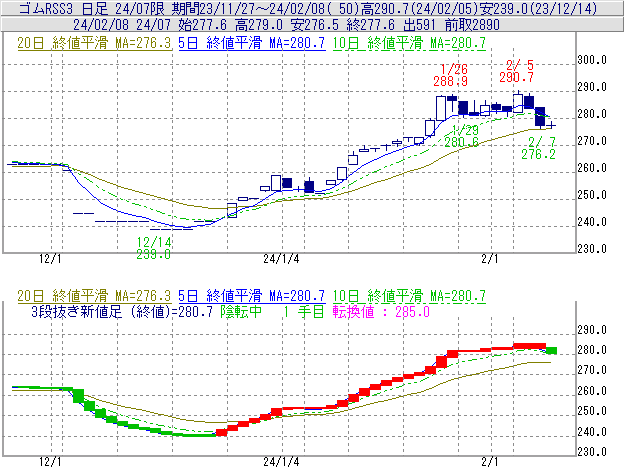The image size is (624, 475).
Task: Click 20日 終値平滑 MA=276.3 legend in lower chart
Action: click(94, 296)
